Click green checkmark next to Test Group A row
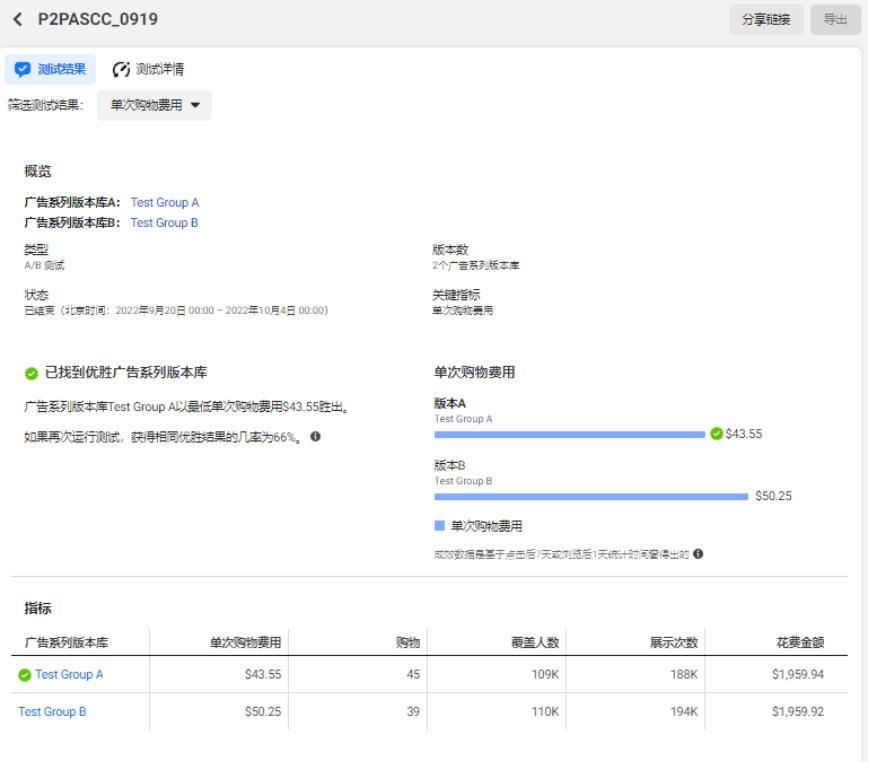Image resolution: width=869 pixels, height=762 pixels. pyautogui.click(x=25, y=675)
